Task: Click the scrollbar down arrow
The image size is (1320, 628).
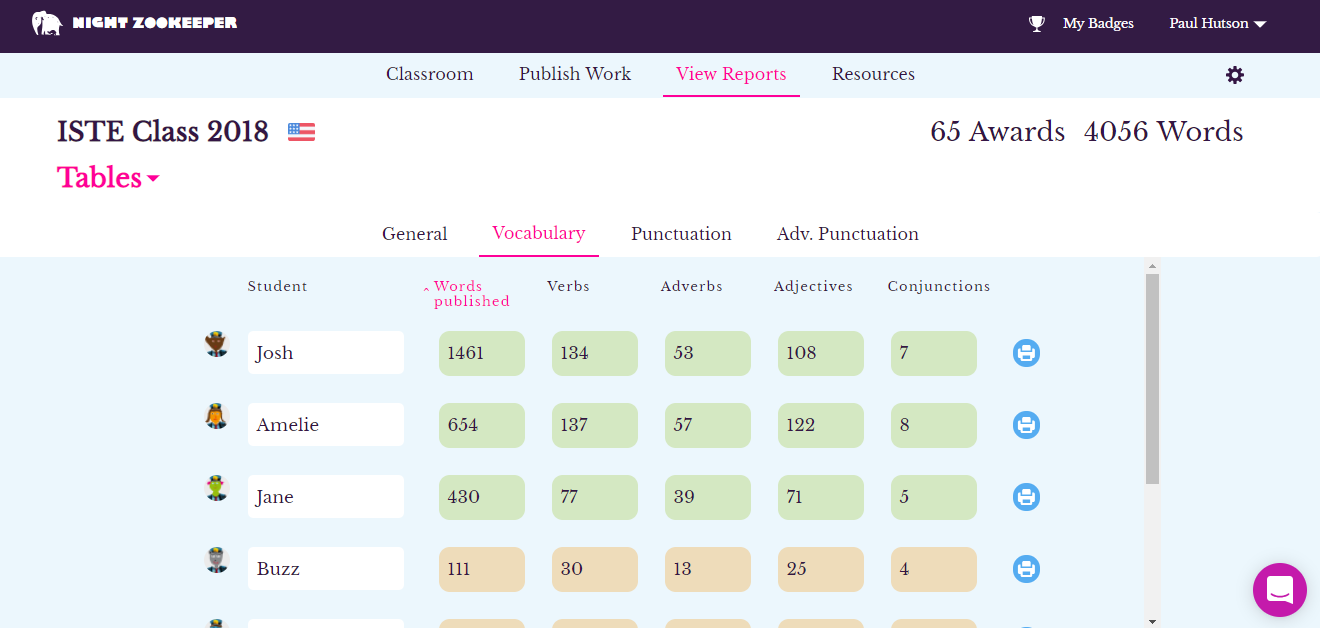Action: click(1152, 621)
